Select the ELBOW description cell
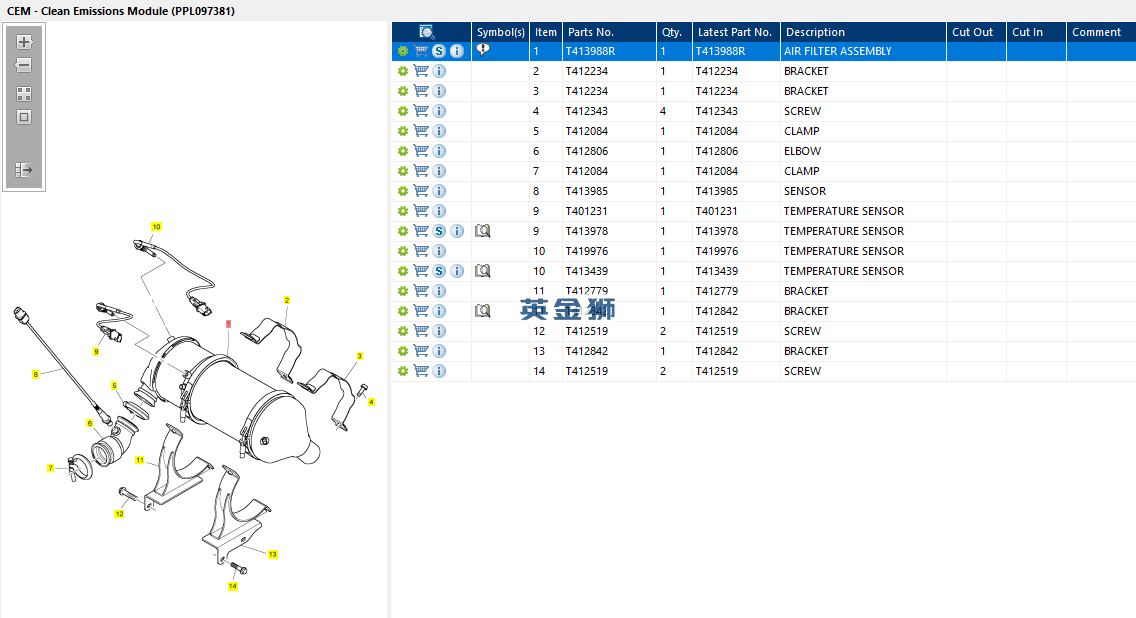Screen dimensions: 1136x618 (x=863, y=151)
